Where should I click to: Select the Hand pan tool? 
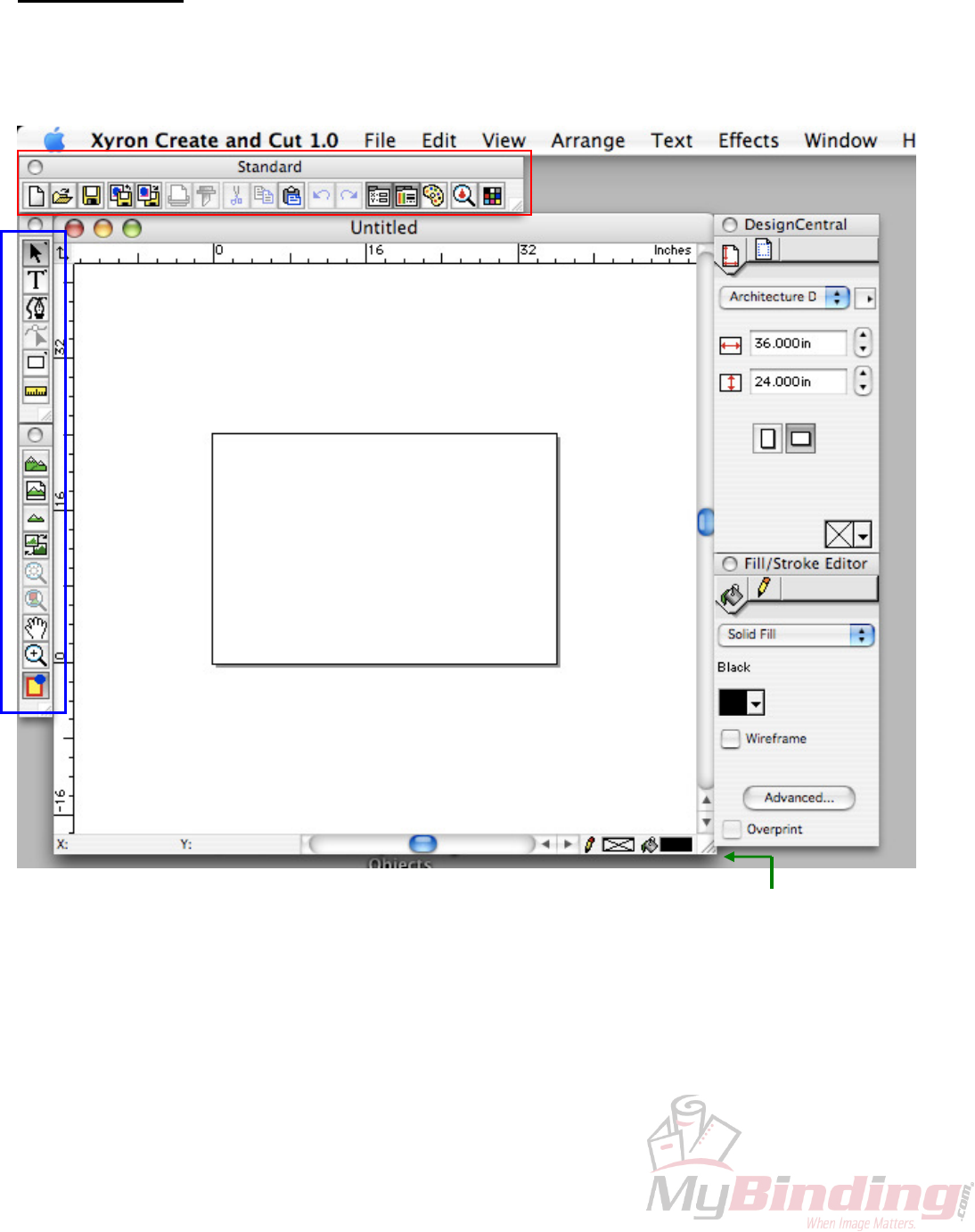point(36,628)
